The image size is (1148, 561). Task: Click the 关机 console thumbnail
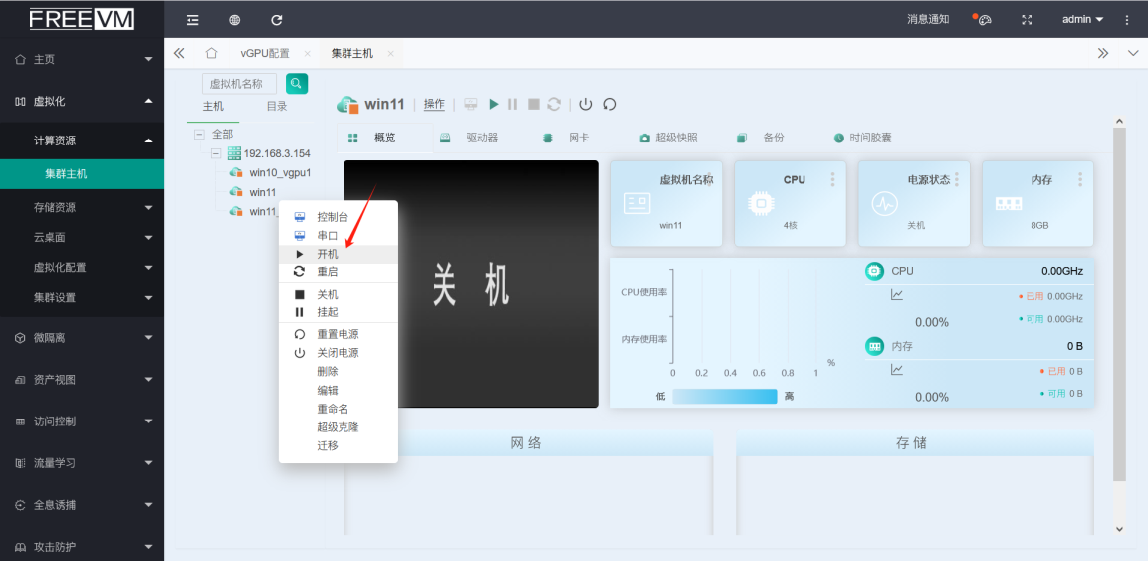pos(472,284)
